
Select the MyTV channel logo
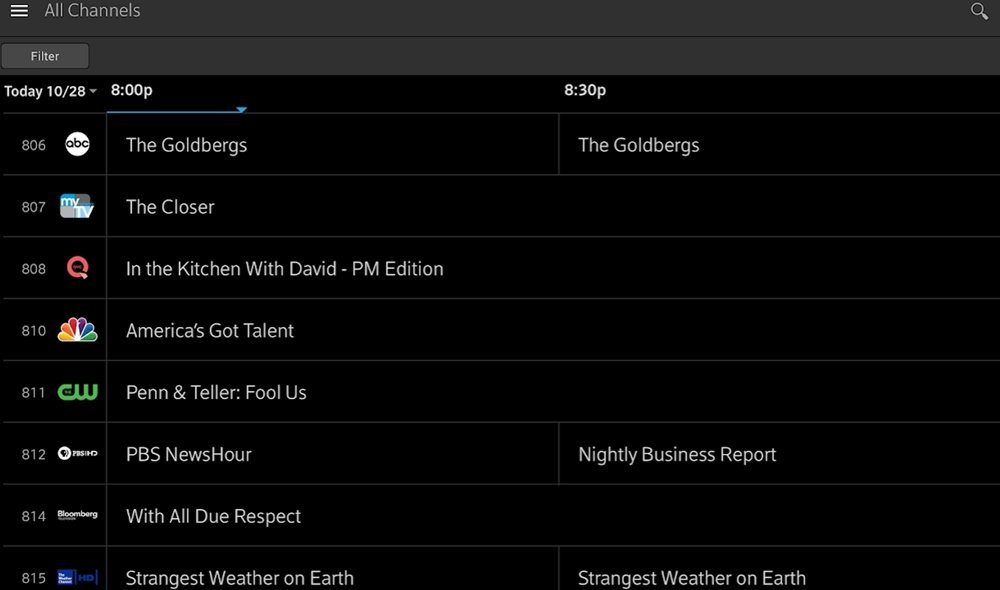click(x=77, y=206)
